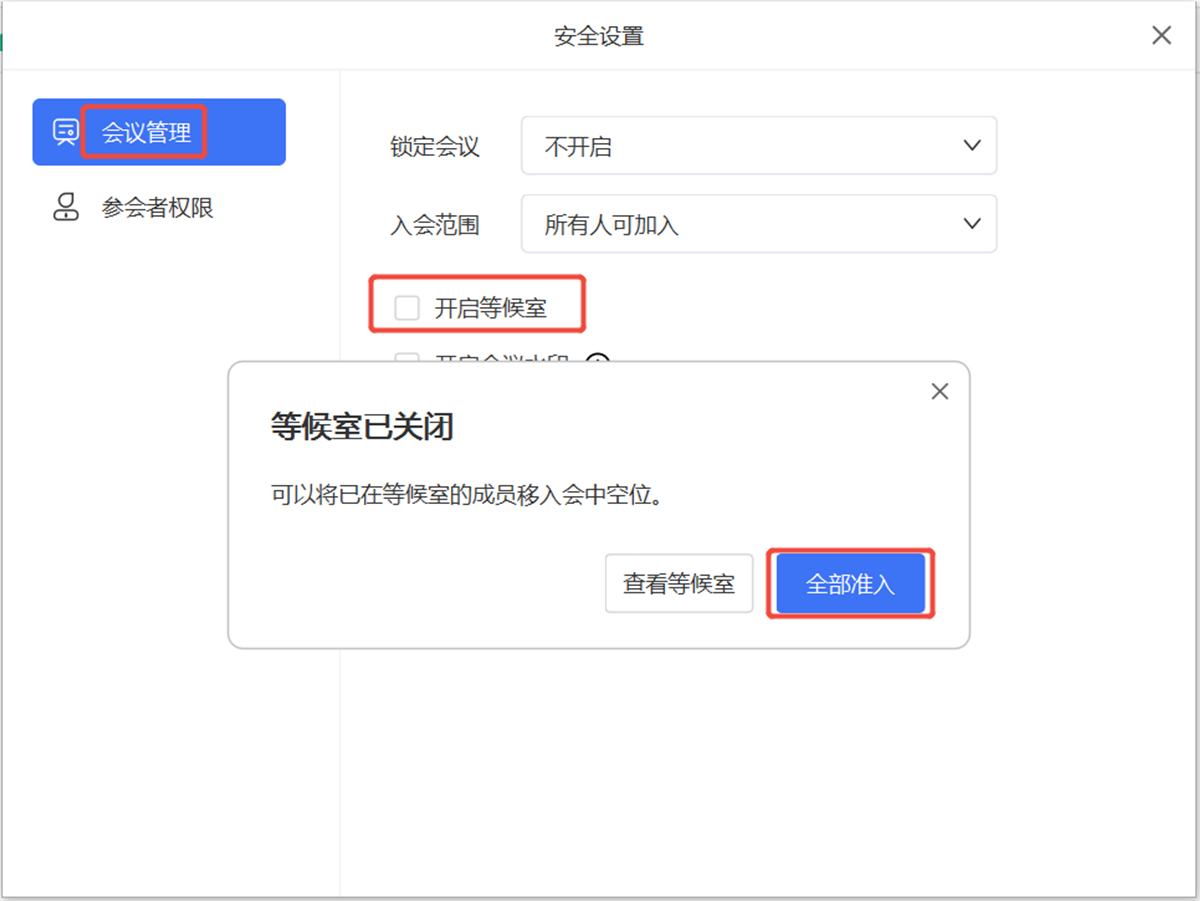Click the 开启等候室 checkbox label text
This screenshot has width=1200, height=901.
(490, 308)
